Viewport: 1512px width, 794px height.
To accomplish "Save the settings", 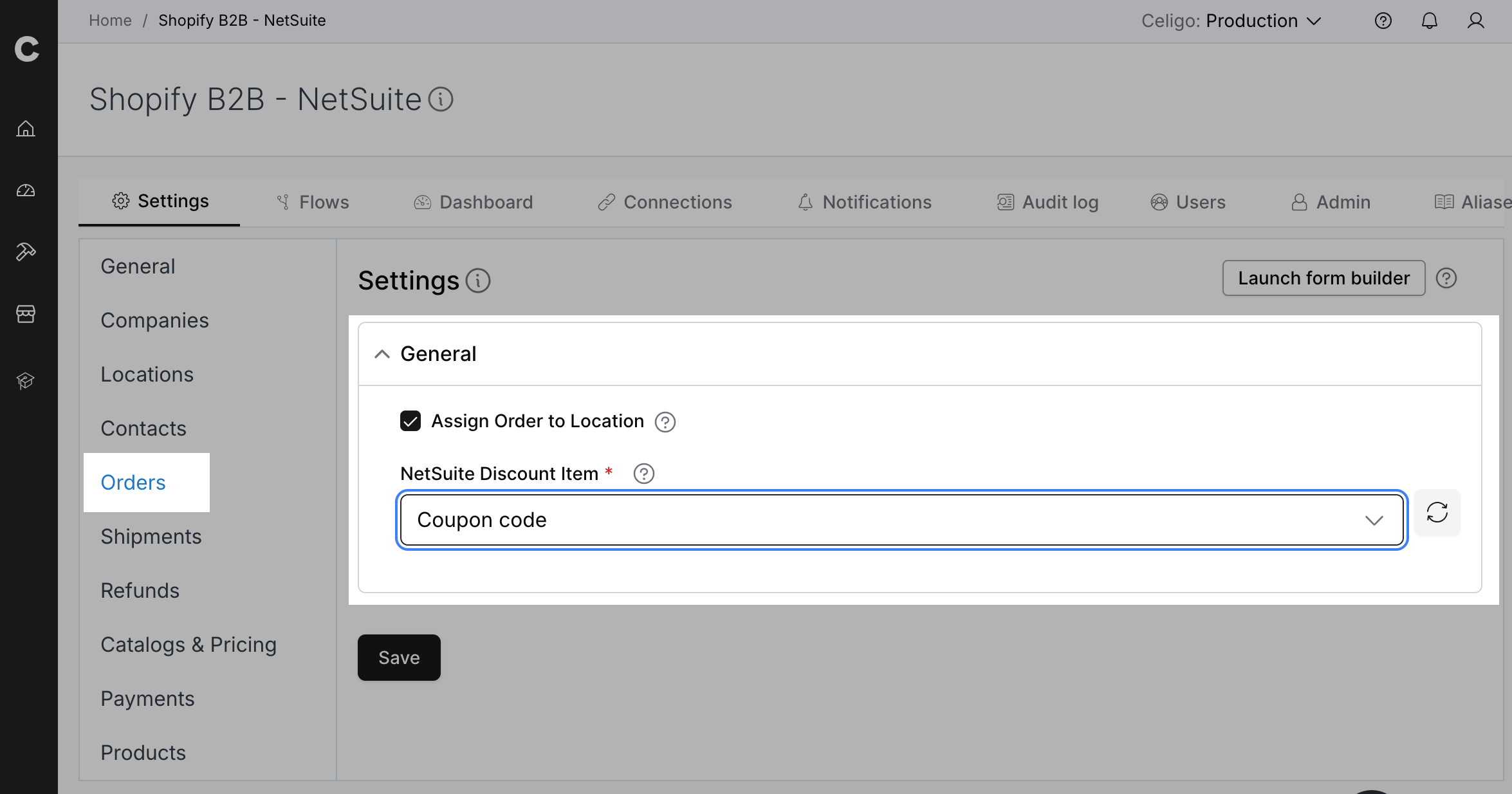I will pyautogui.click(x=399, y=658).
